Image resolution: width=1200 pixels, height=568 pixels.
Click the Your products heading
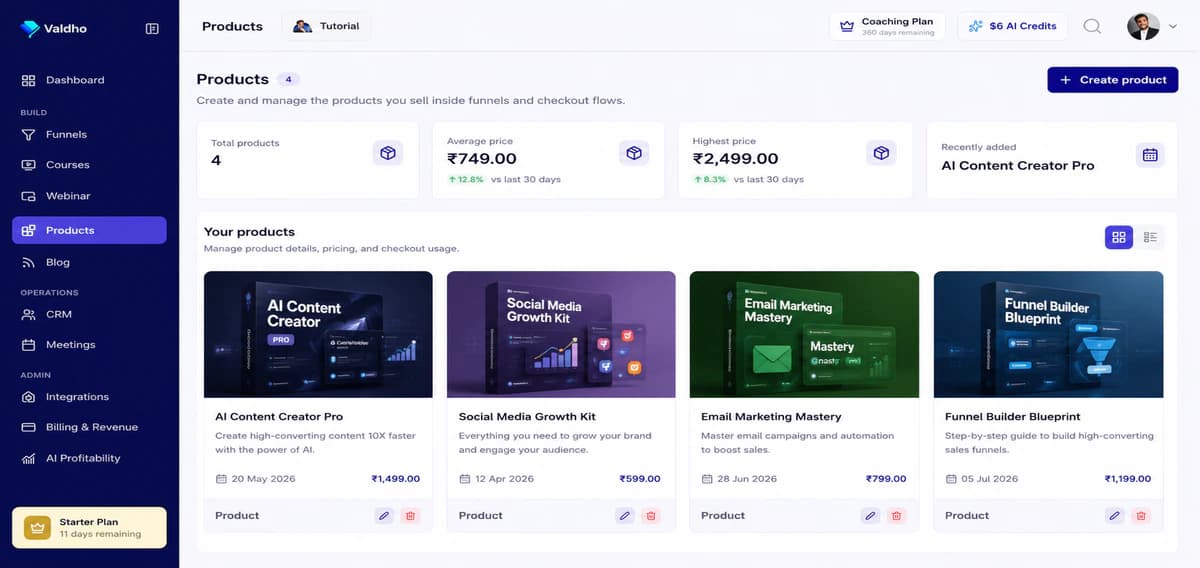coord(249,231)
